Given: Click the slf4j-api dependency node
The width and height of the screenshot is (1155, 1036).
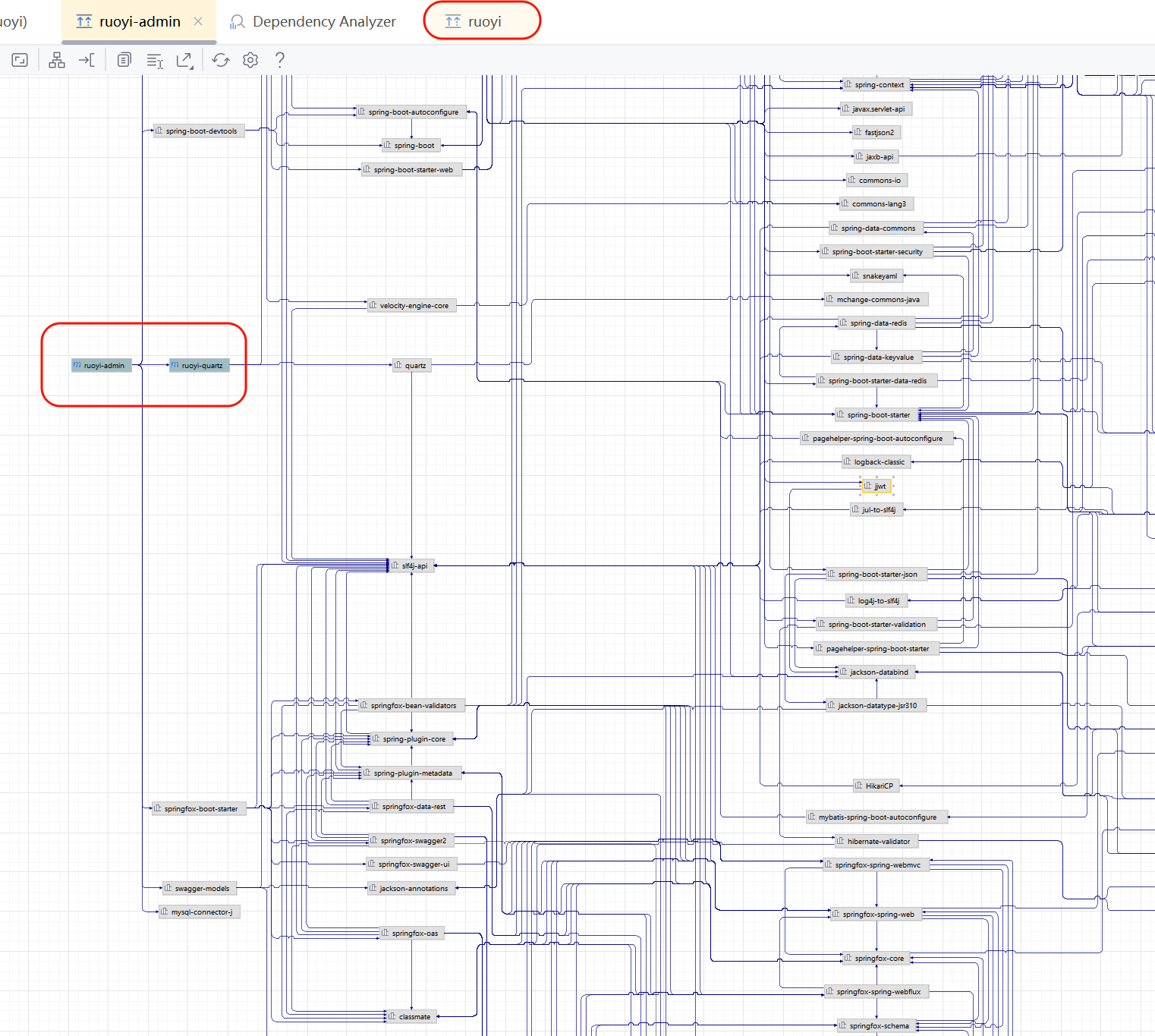Looking at the screenshot, I should point(412,565).
